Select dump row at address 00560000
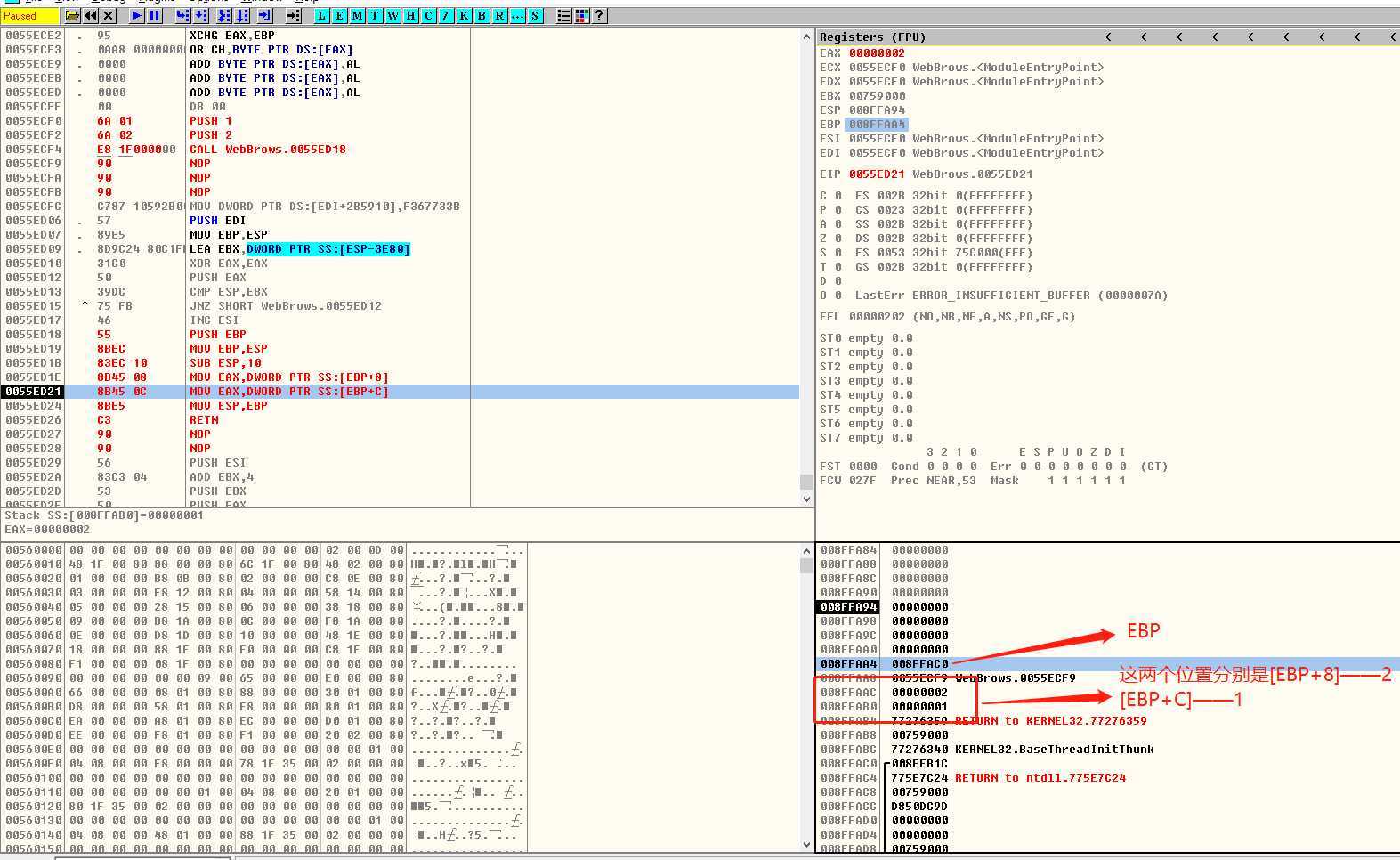 pyautogui.click(x=265, y=549)
